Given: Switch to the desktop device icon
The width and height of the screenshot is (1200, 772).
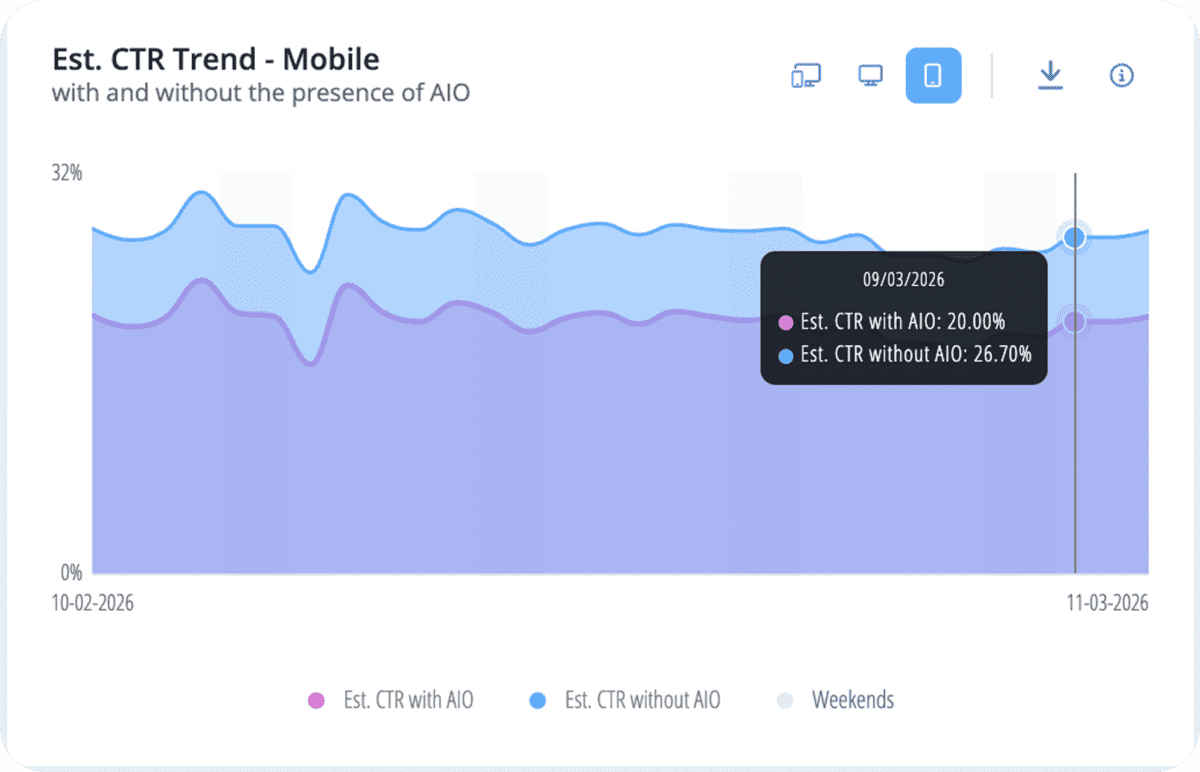Looking at the screenshot, I should (869, 75).
